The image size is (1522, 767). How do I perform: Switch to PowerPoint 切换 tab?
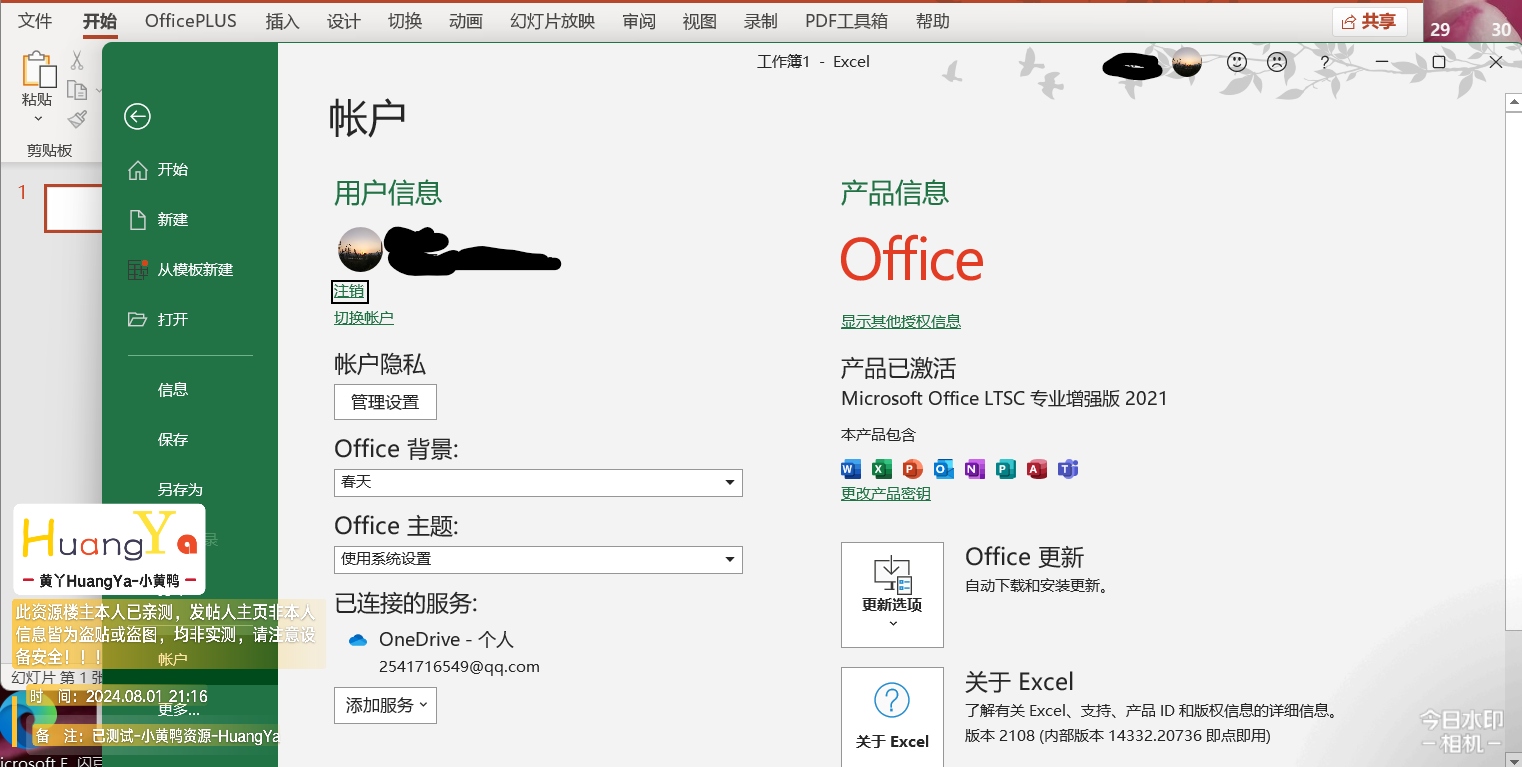click(x=405, y=21)
